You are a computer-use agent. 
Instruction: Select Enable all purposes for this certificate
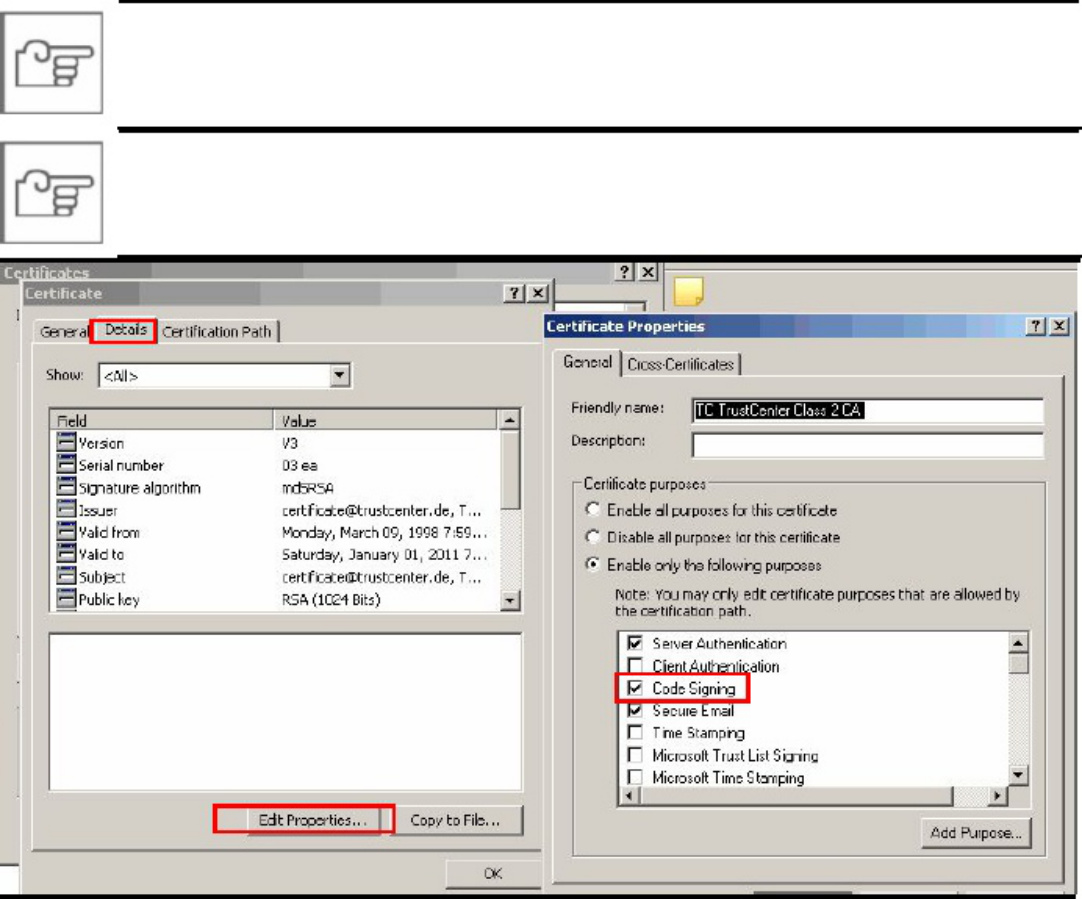[x=593, y=509]
